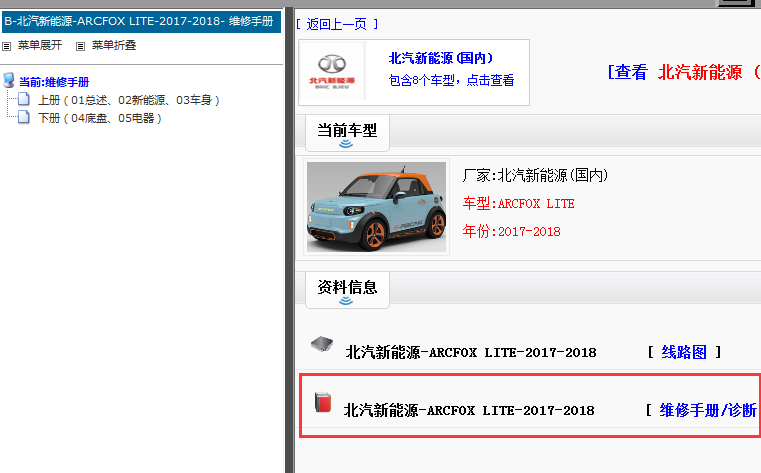Go back via 返回上一页 link
The height and width of the screenshot is (473, 761).
point(337,24)
